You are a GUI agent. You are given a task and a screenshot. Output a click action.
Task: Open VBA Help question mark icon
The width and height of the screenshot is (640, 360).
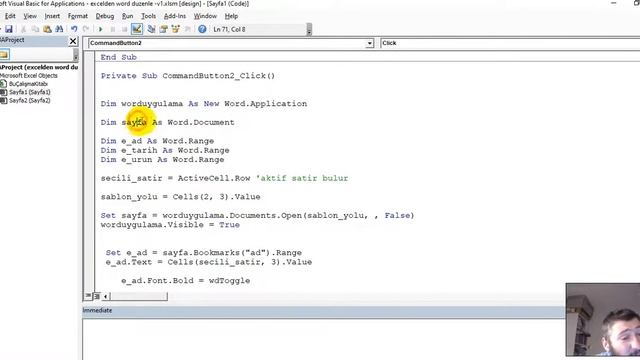202,29
